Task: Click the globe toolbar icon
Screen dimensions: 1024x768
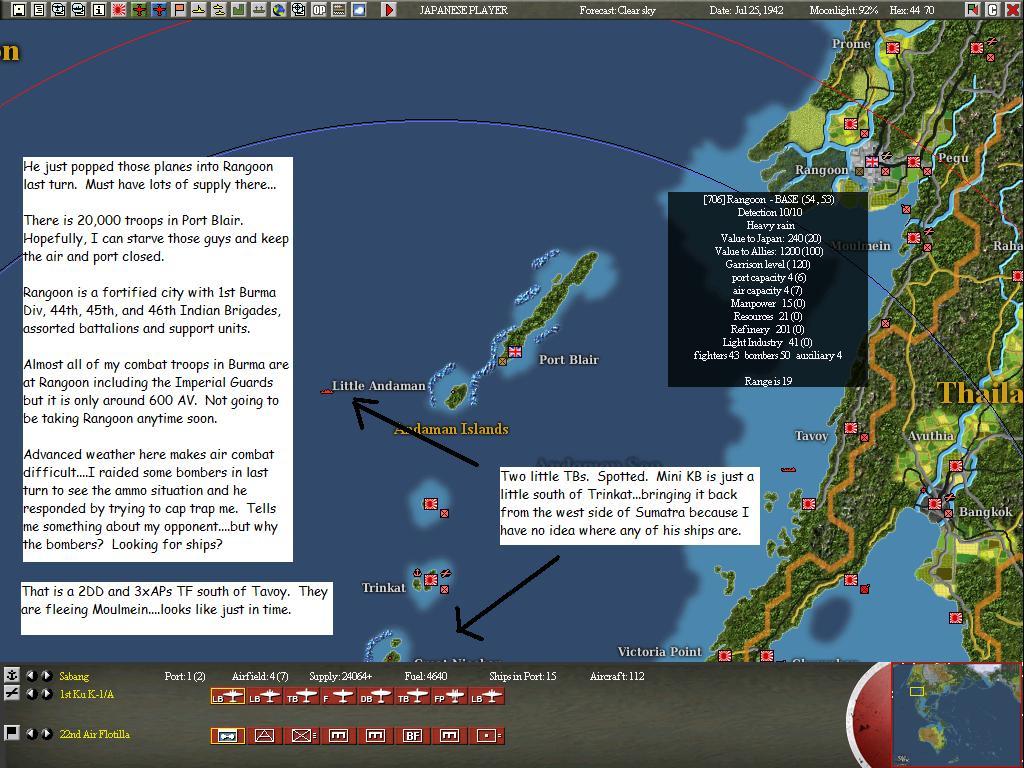Action: [x=279, y=9]
